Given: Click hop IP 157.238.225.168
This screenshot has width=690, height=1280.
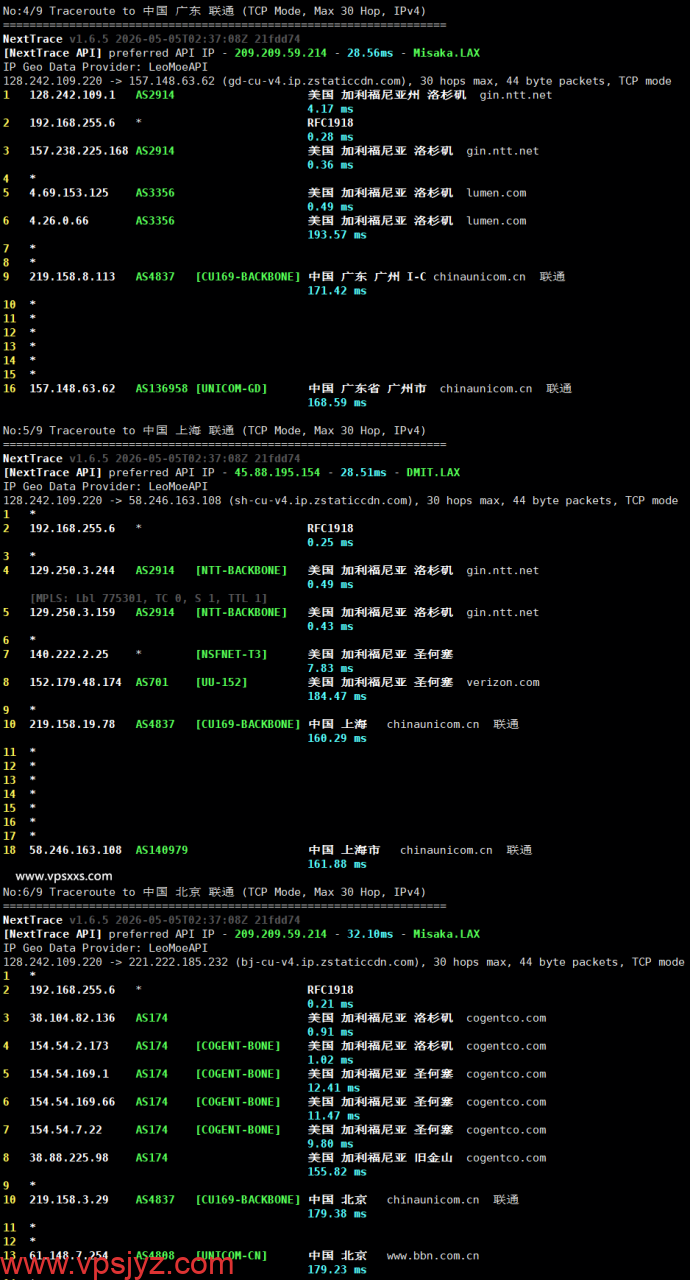Looking at the screenshot, I should (79, 151).
